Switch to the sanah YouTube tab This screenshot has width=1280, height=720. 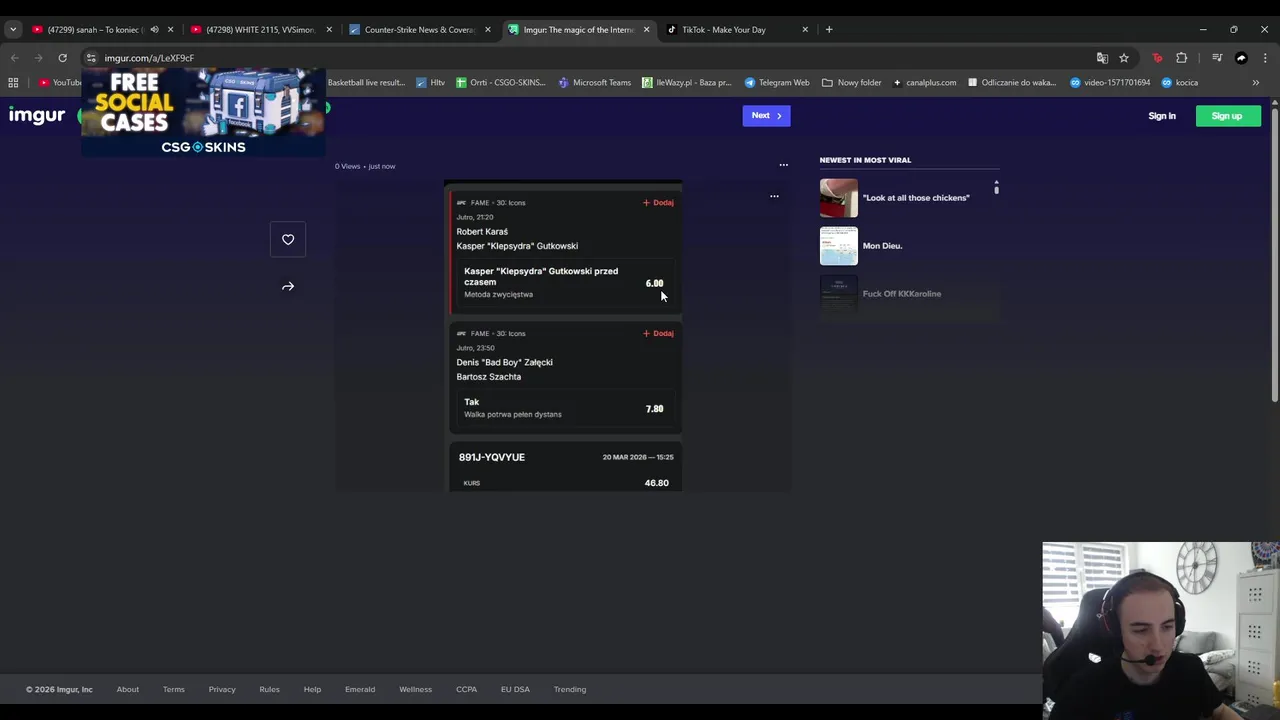[x=95, y=30]
